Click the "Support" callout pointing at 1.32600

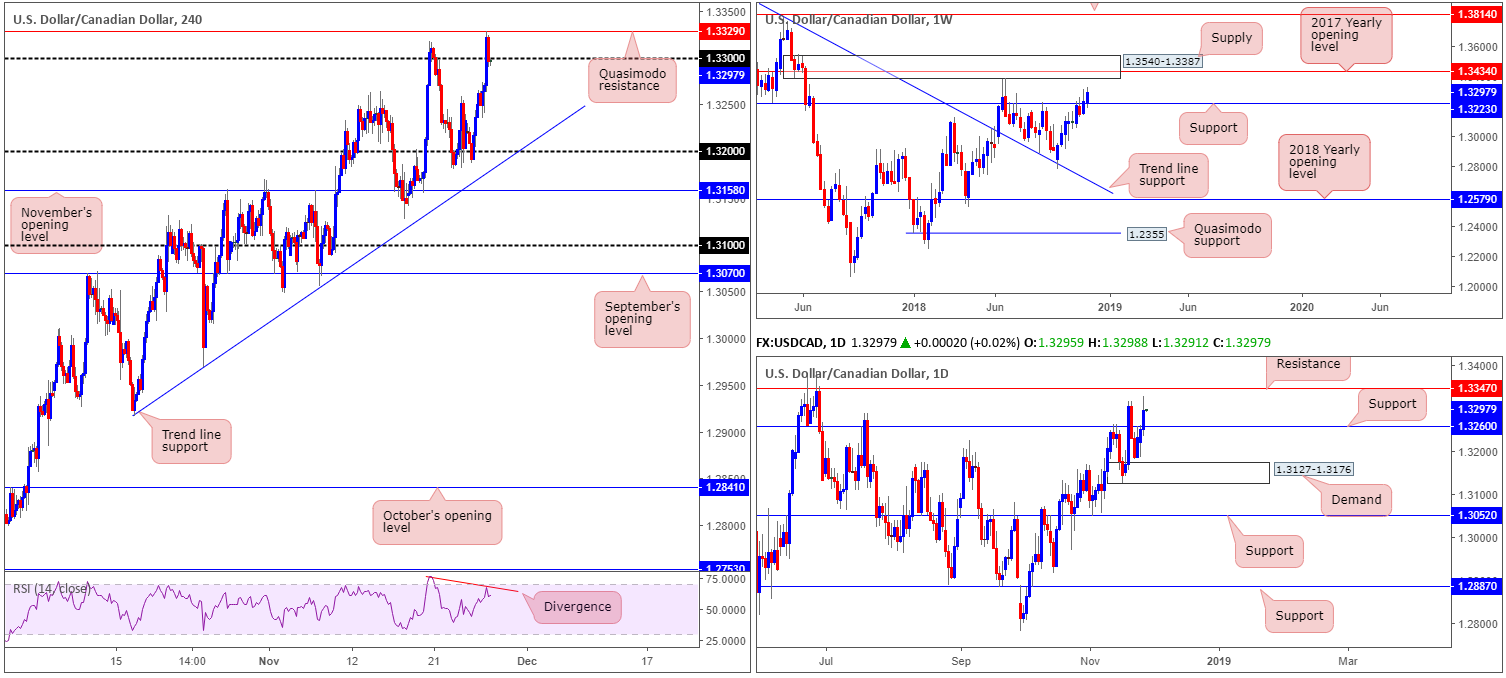[x=1392, y=404]
